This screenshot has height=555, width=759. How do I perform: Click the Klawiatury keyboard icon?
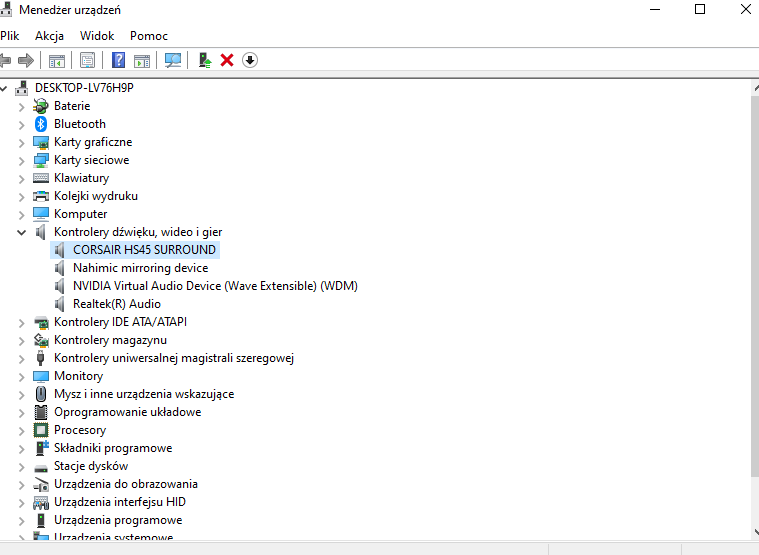[41, 178]
